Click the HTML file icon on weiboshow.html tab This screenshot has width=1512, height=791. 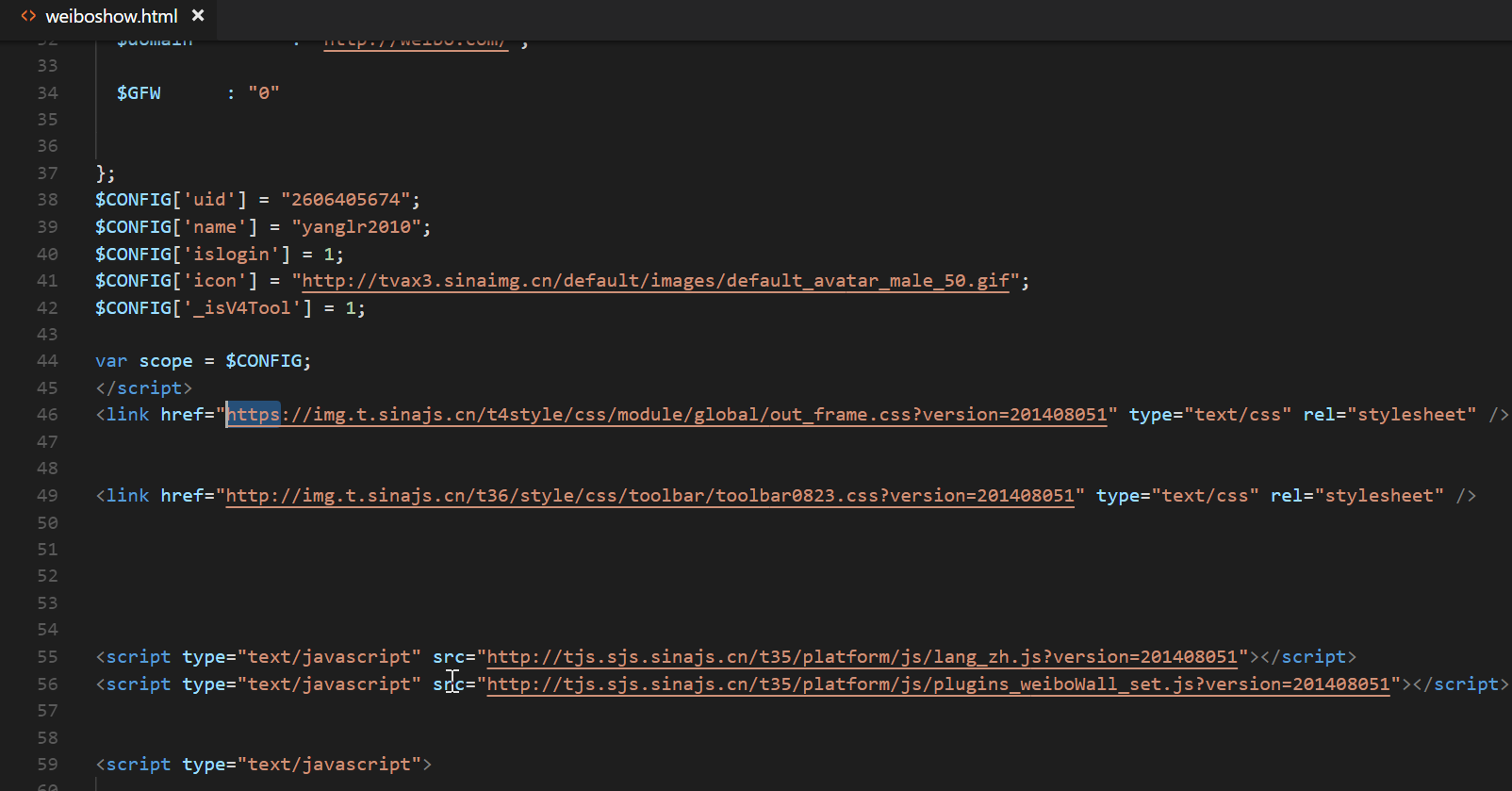pos(28,16)
